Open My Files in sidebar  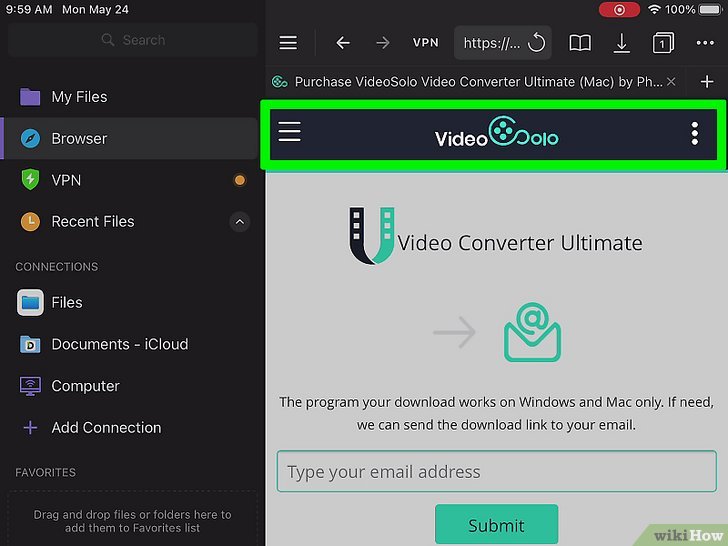(130, 97)
